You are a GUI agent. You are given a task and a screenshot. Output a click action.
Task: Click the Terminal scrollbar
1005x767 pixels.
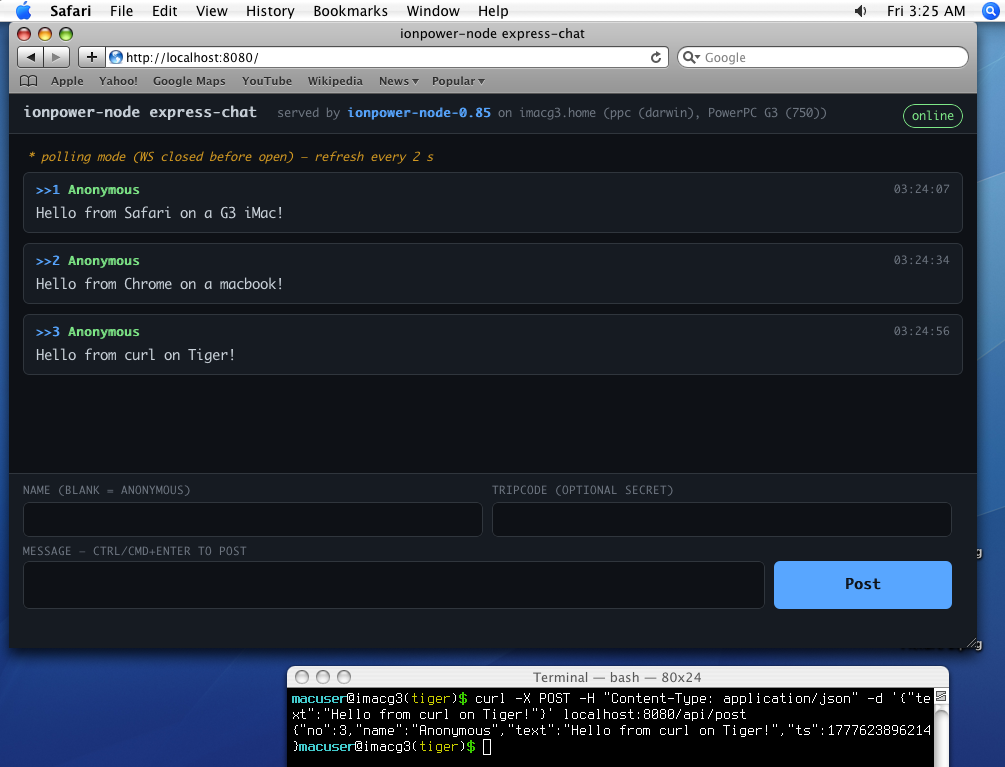(x=941, y=736)
